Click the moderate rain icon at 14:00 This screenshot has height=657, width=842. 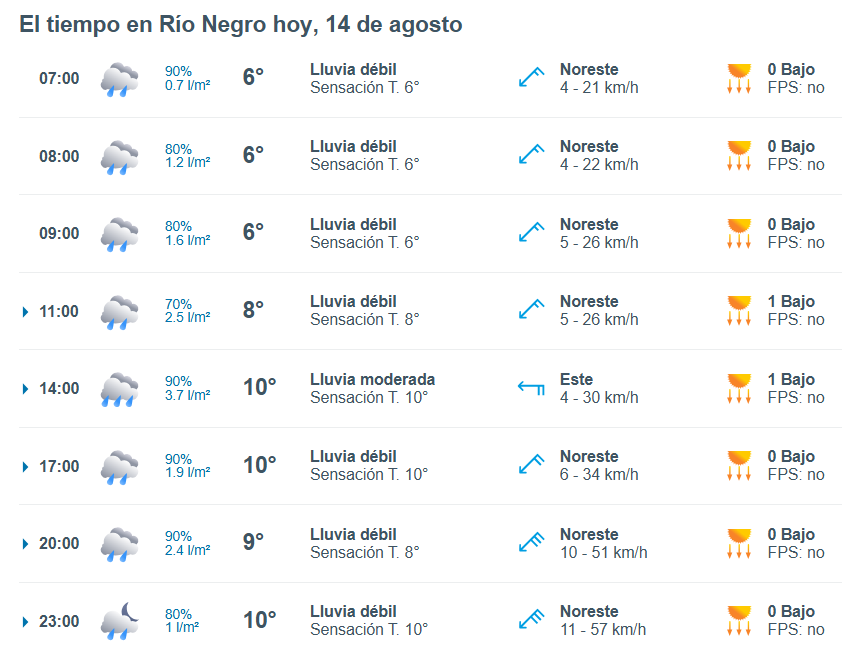pos(119,389)
